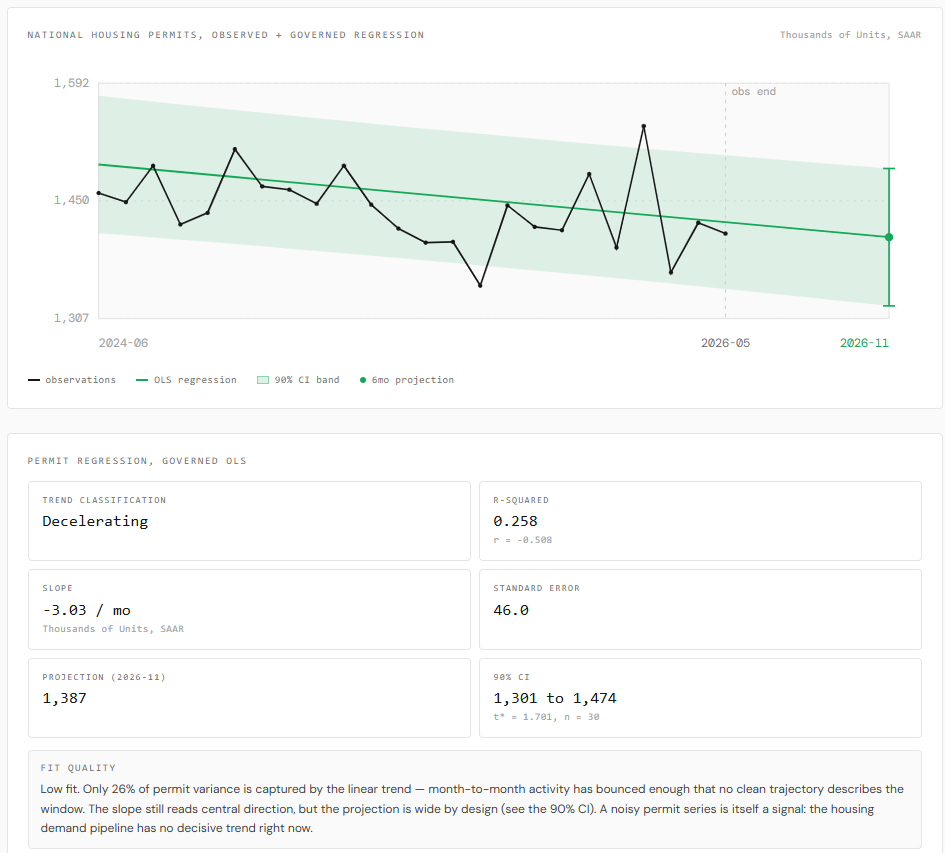Click the 'r = -0.508' correlation text
Viewport: 945px width, 853px height.
tap(522, 540)
